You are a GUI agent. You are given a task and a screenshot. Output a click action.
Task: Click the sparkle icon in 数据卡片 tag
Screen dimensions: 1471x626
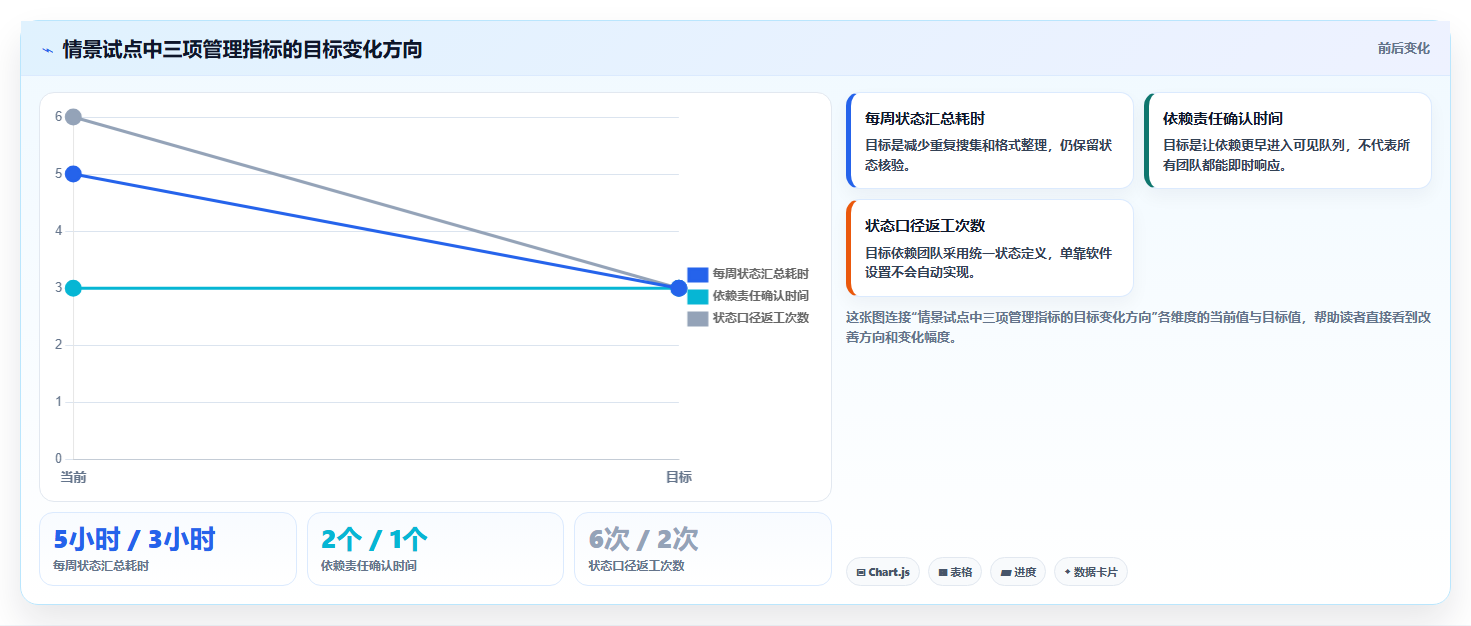1068,572
